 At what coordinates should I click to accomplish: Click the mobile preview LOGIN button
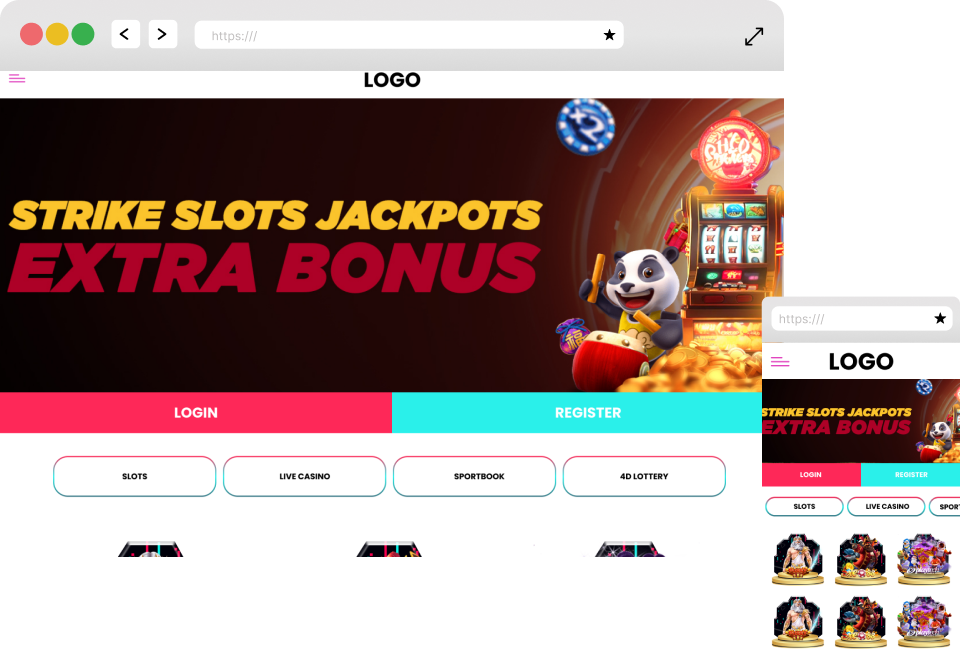tap(811, 475)
